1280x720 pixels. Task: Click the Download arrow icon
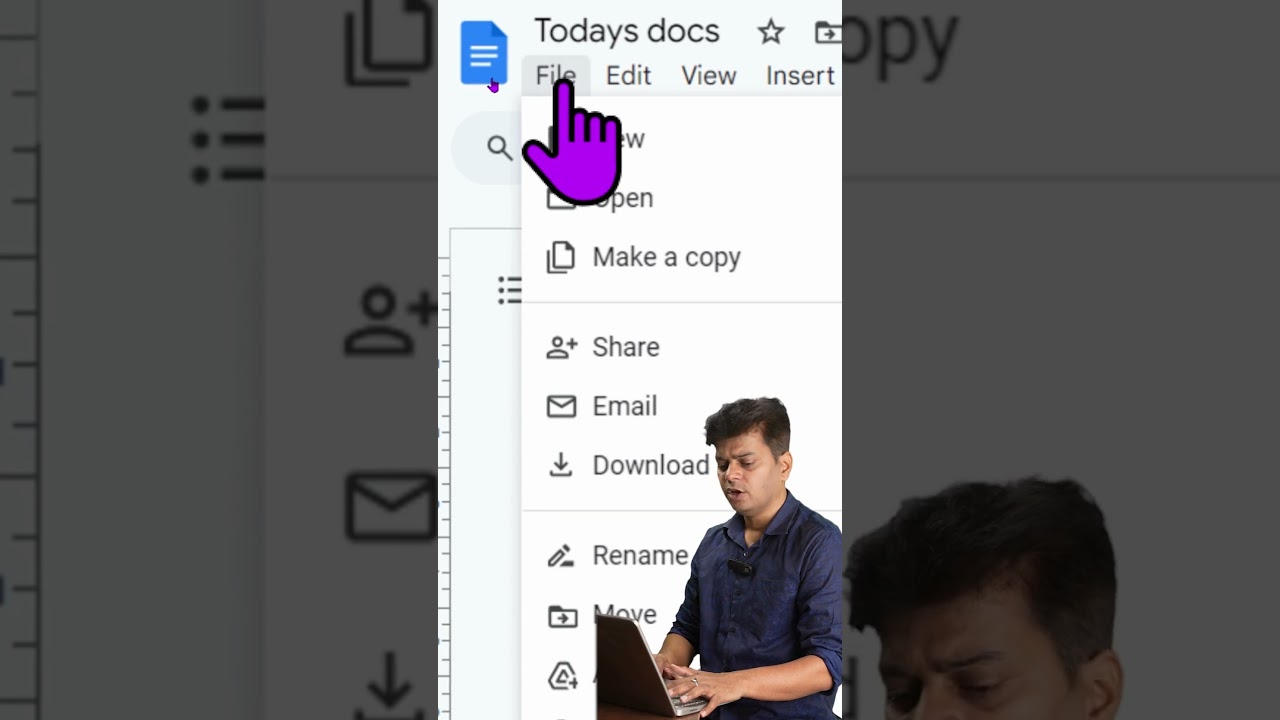click(x=561, y=465)
